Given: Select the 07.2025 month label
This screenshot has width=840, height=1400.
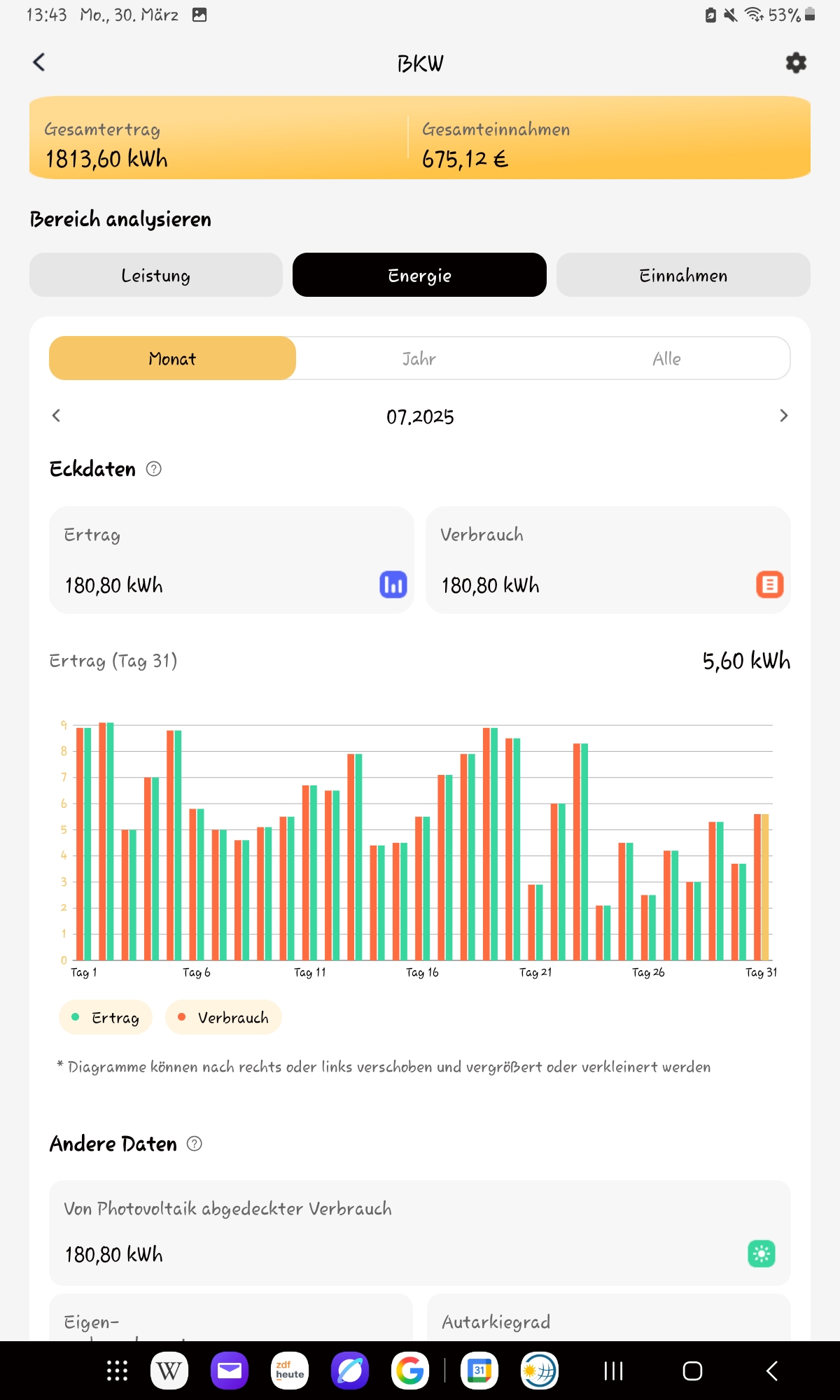Looking at the screenshot, I should tap(420, 416).
